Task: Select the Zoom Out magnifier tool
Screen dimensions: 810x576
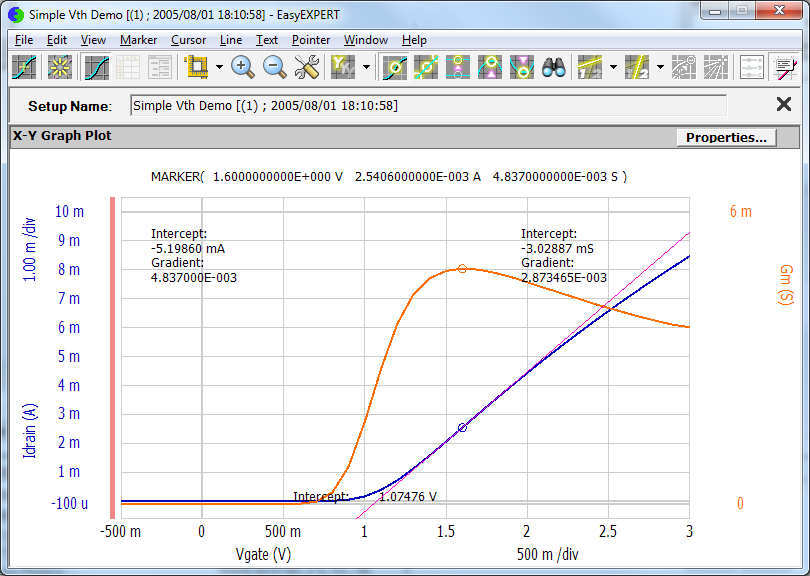Action: point(273,67)
